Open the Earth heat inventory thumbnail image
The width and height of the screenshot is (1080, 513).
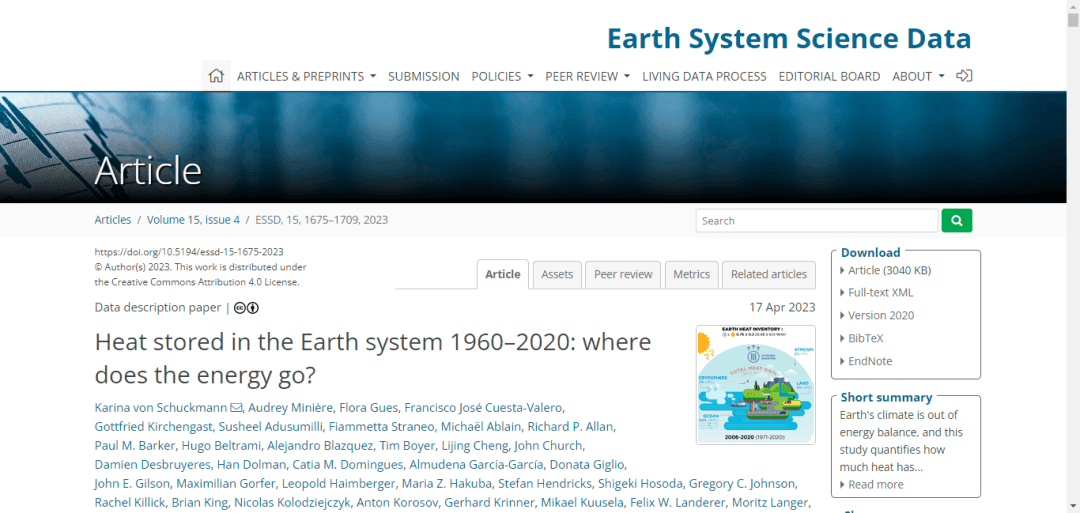click(755, 384)
